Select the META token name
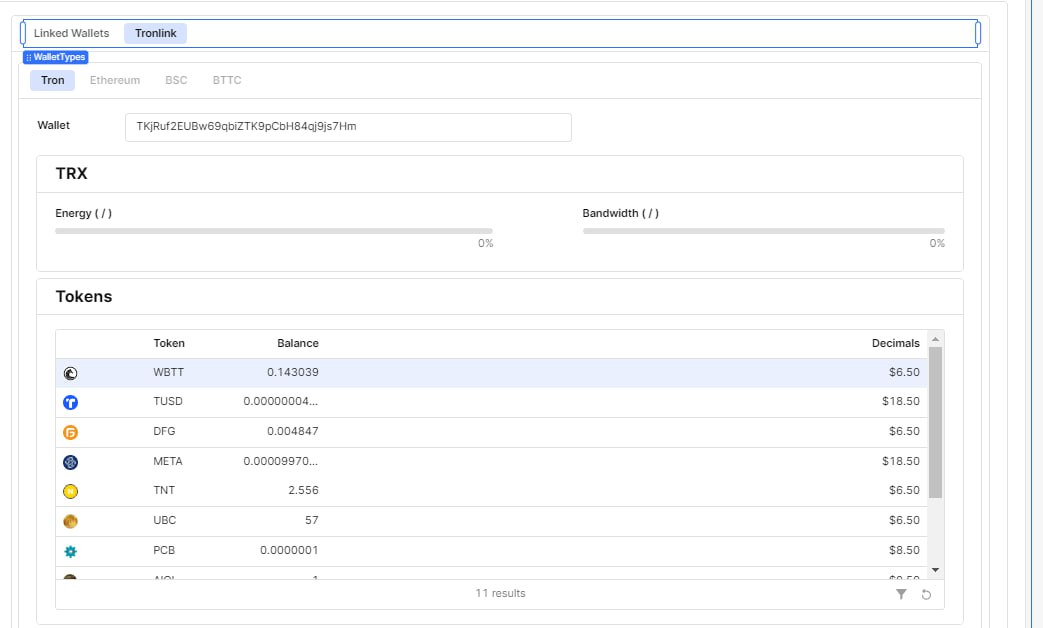This screenshot has height=628, width=1043. tap(168, 462)
